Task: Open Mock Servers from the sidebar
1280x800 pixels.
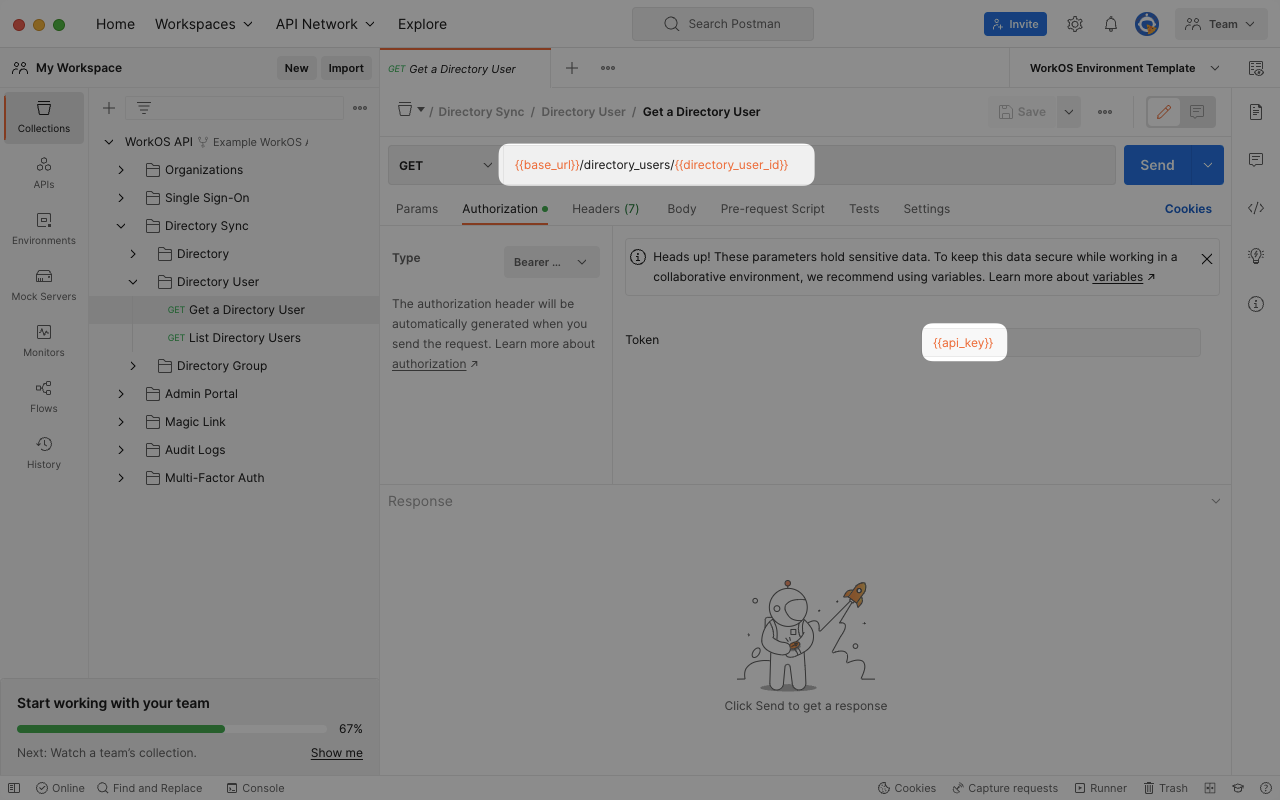Action: pos(43,287)
